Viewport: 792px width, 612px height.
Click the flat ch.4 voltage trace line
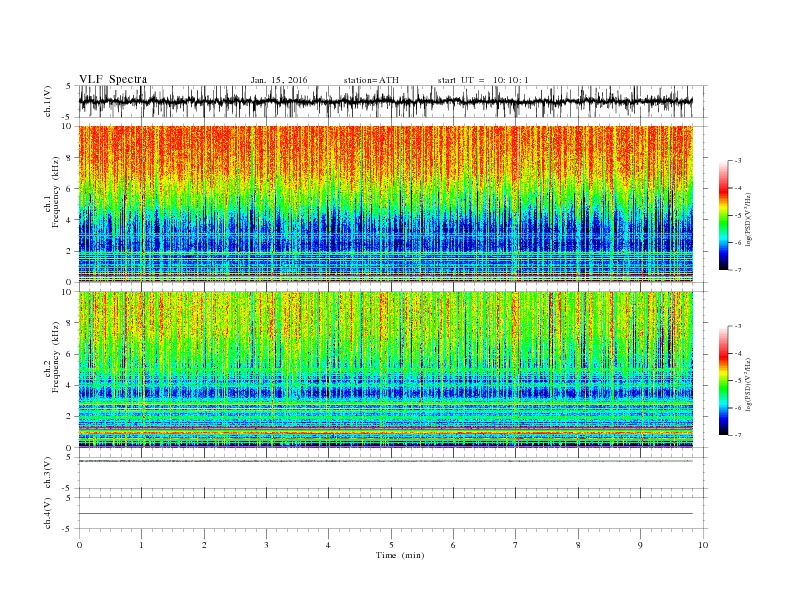385,514
